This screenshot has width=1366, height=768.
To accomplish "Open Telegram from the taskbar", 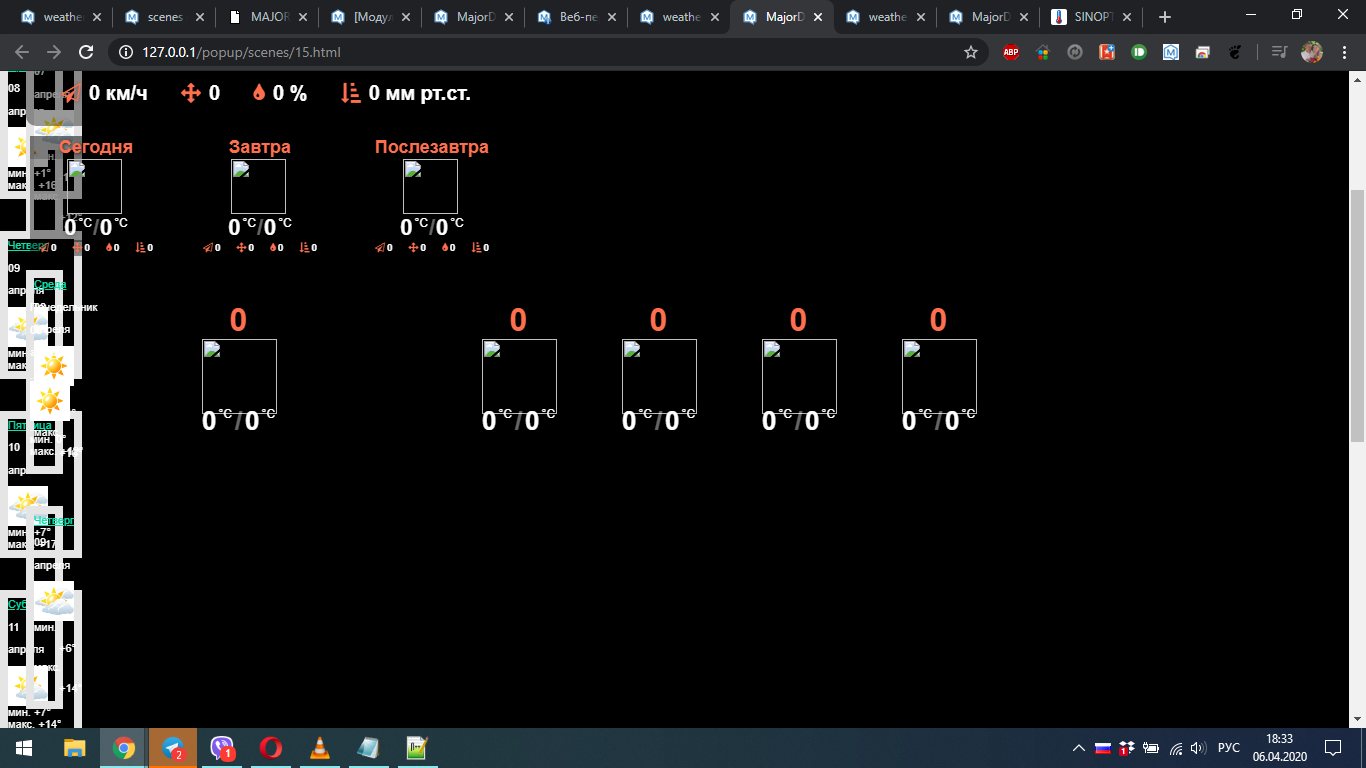I will (173, 748).
